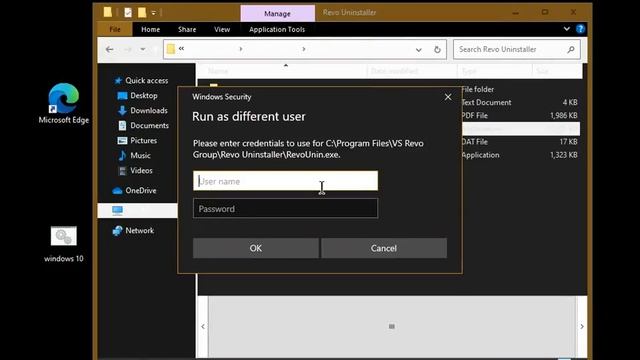Click the 17 KB size cell
Screen dimensions: 640x360
569,142
